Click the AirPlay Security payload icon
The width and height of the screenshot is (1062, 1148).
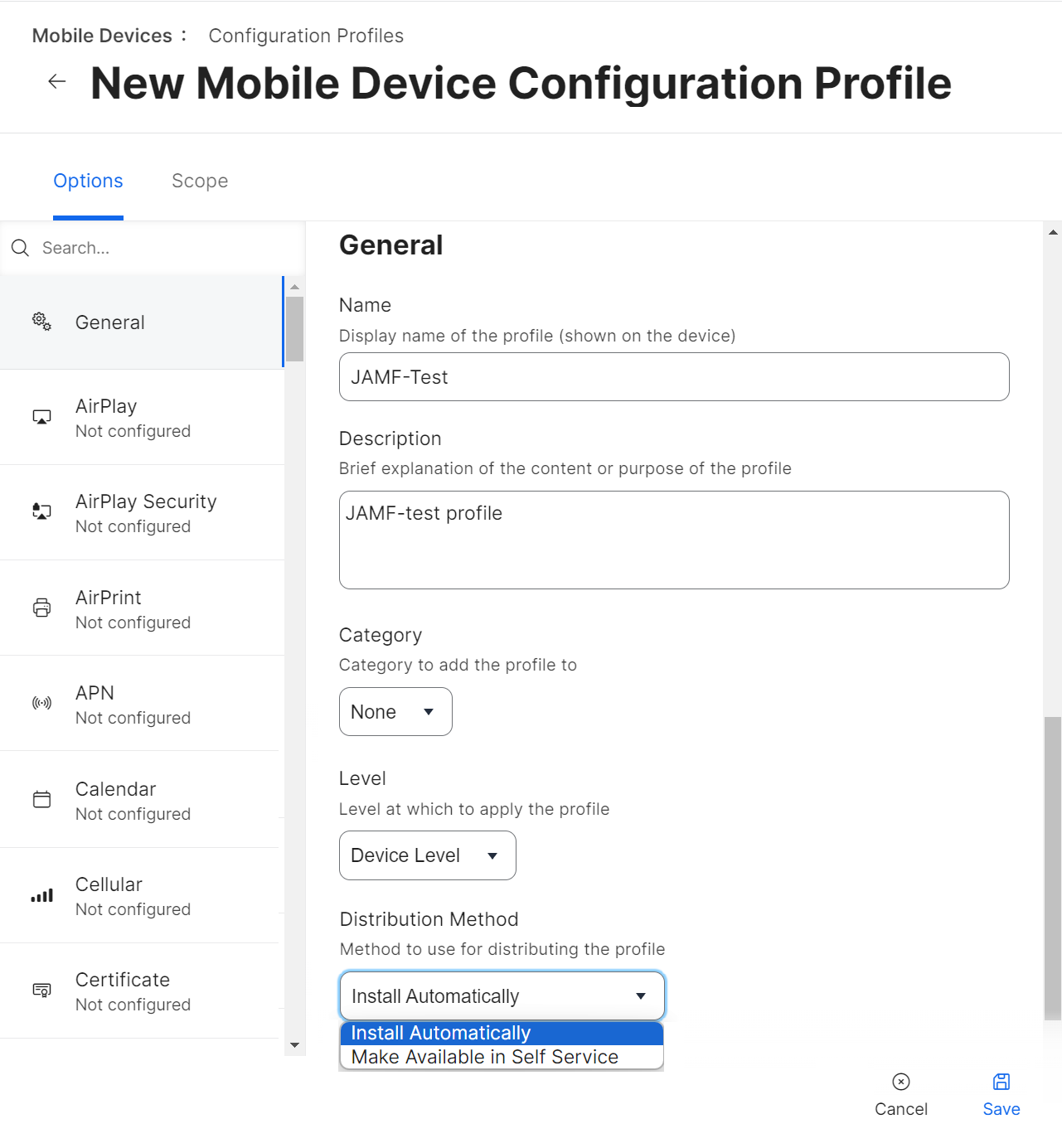(41, 511)
